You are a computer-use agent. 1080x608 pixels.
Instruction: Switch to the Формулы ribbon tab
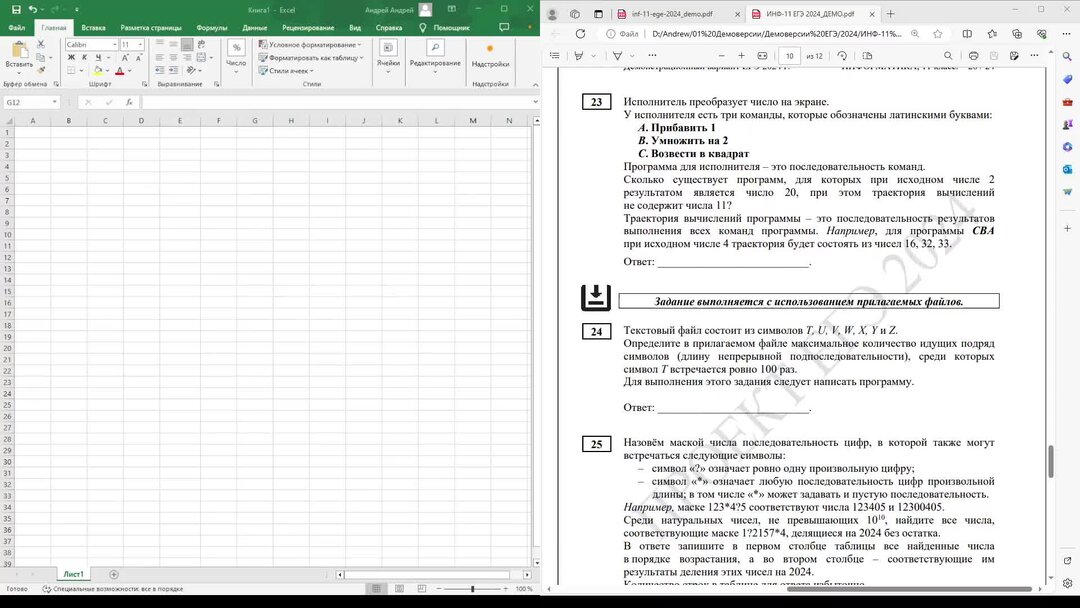[211, 28]
